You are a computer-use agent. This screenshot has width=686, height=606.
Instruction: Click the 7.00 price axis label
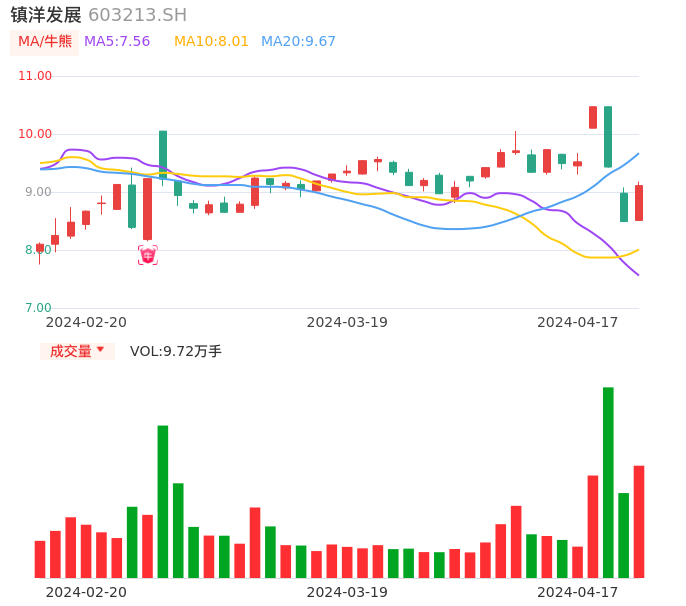point(38,308)
